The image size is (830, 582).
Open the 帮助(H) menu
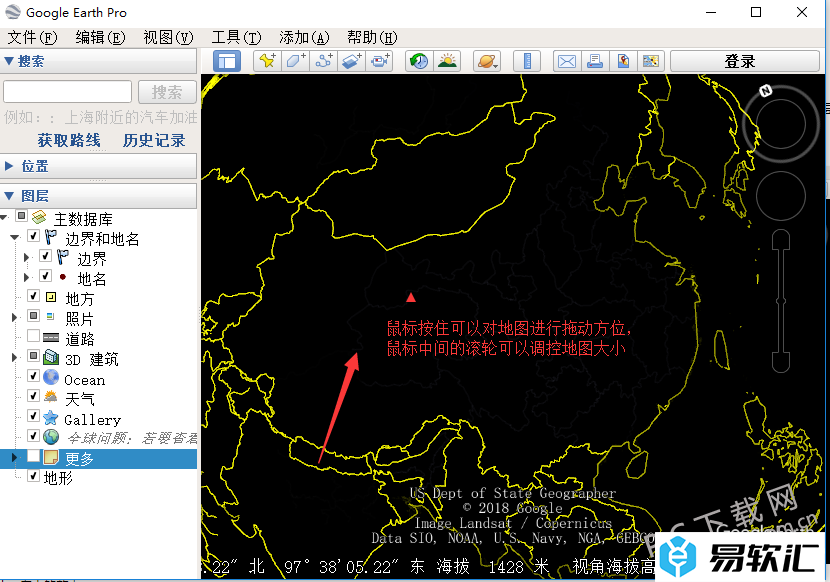tap(372, 38)
